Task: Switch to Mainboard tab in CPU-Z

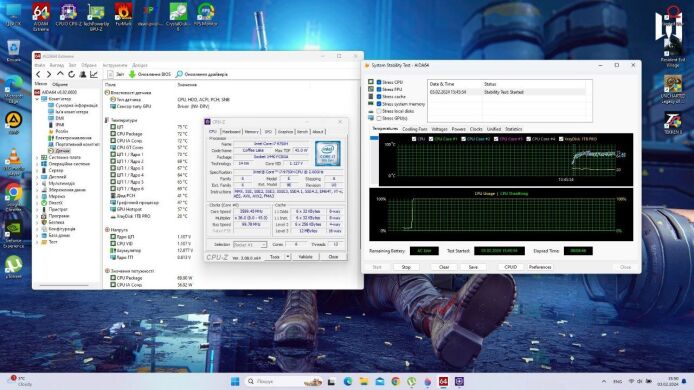Action: click(231, 132)
